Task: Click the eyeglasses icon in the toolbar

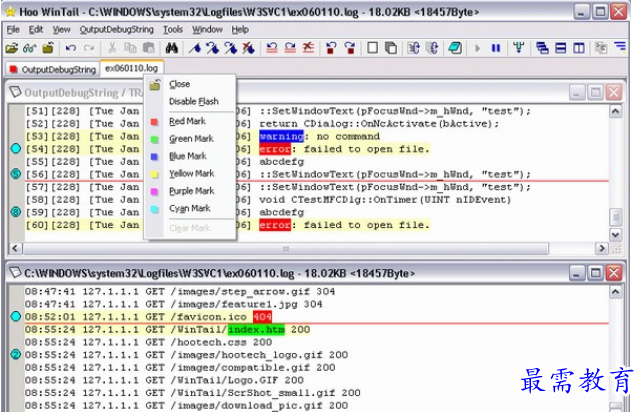Action: 29,48
